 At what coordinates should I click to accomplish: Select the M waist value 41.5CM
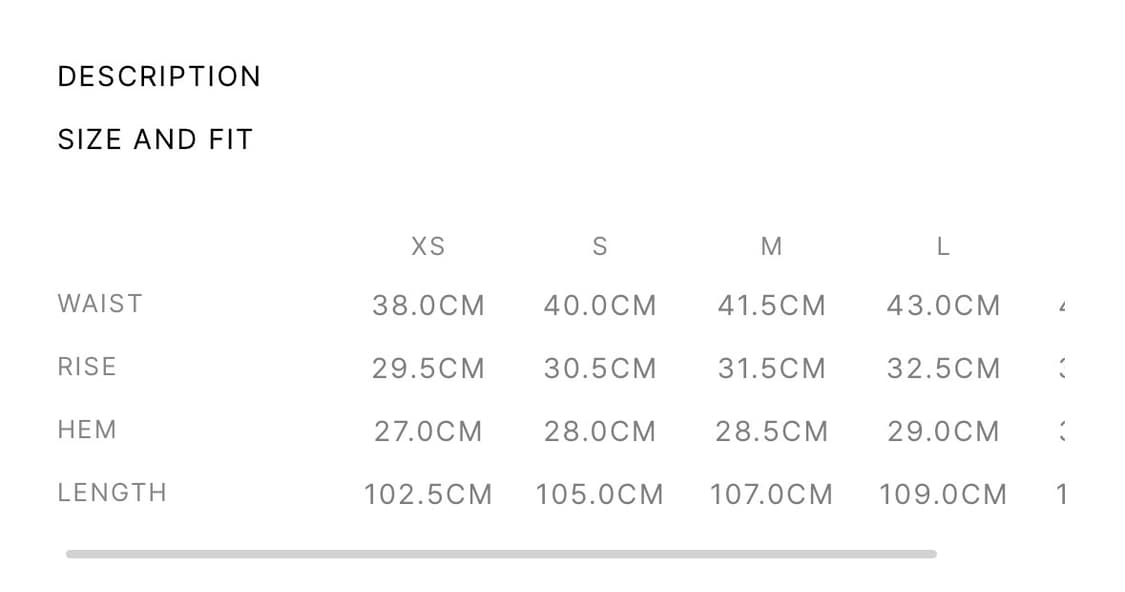point(771,306)
